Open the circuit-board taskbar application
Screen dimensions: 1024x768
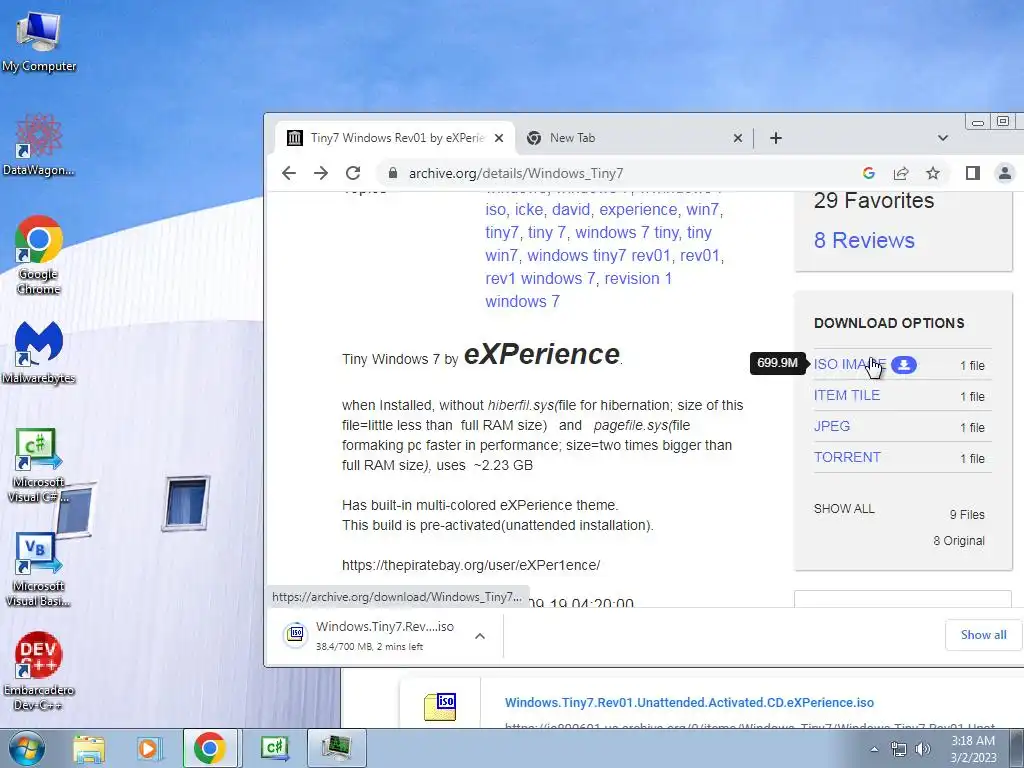pyautogui.click(x=336, y=748)
